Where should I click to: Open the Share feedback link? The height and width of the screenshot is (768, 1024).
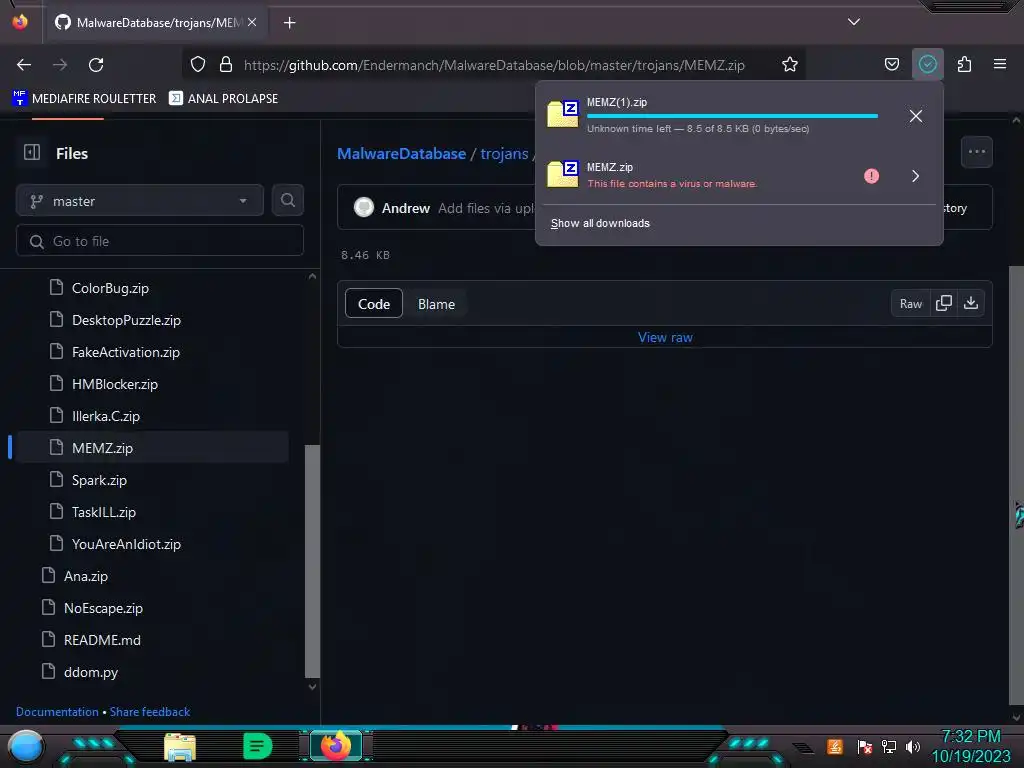pyautogui.click(x=150, y=712)
